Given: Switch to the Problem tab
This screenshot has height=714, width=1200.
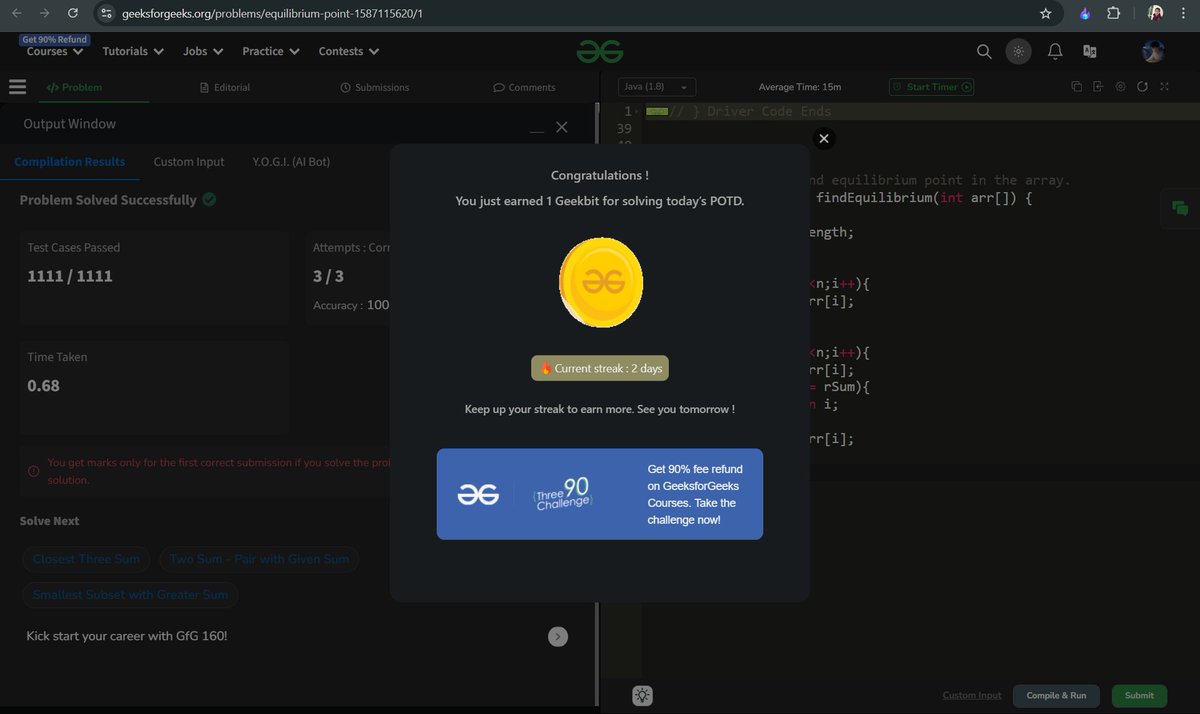Looking at the screenshot, I should pyautogui.click(x=74, y=87).
